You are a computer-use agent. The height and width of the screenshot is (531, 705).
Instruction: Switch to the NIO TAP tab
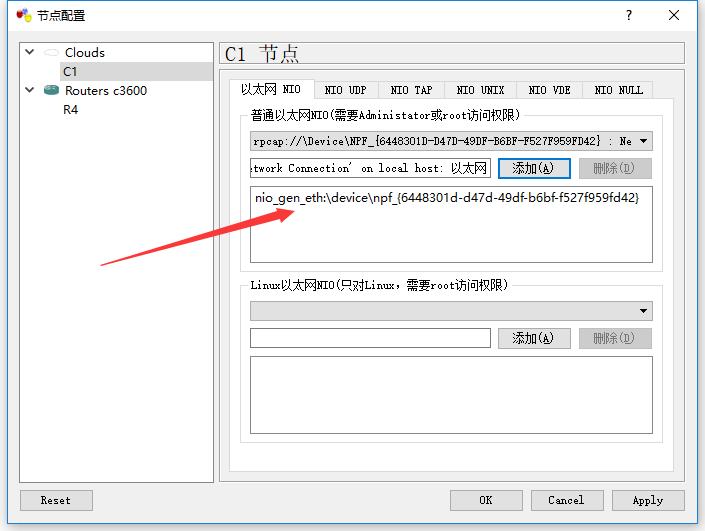pos(411,90)
